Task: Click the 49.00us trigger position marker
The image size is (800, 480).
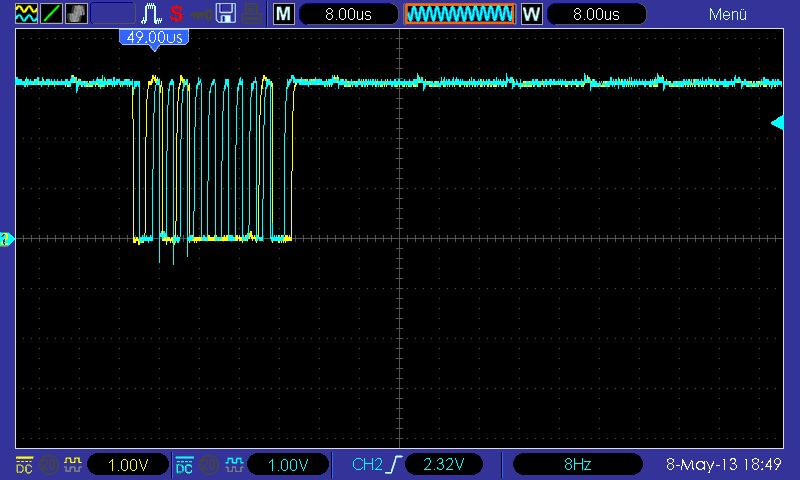Action: 154,37
